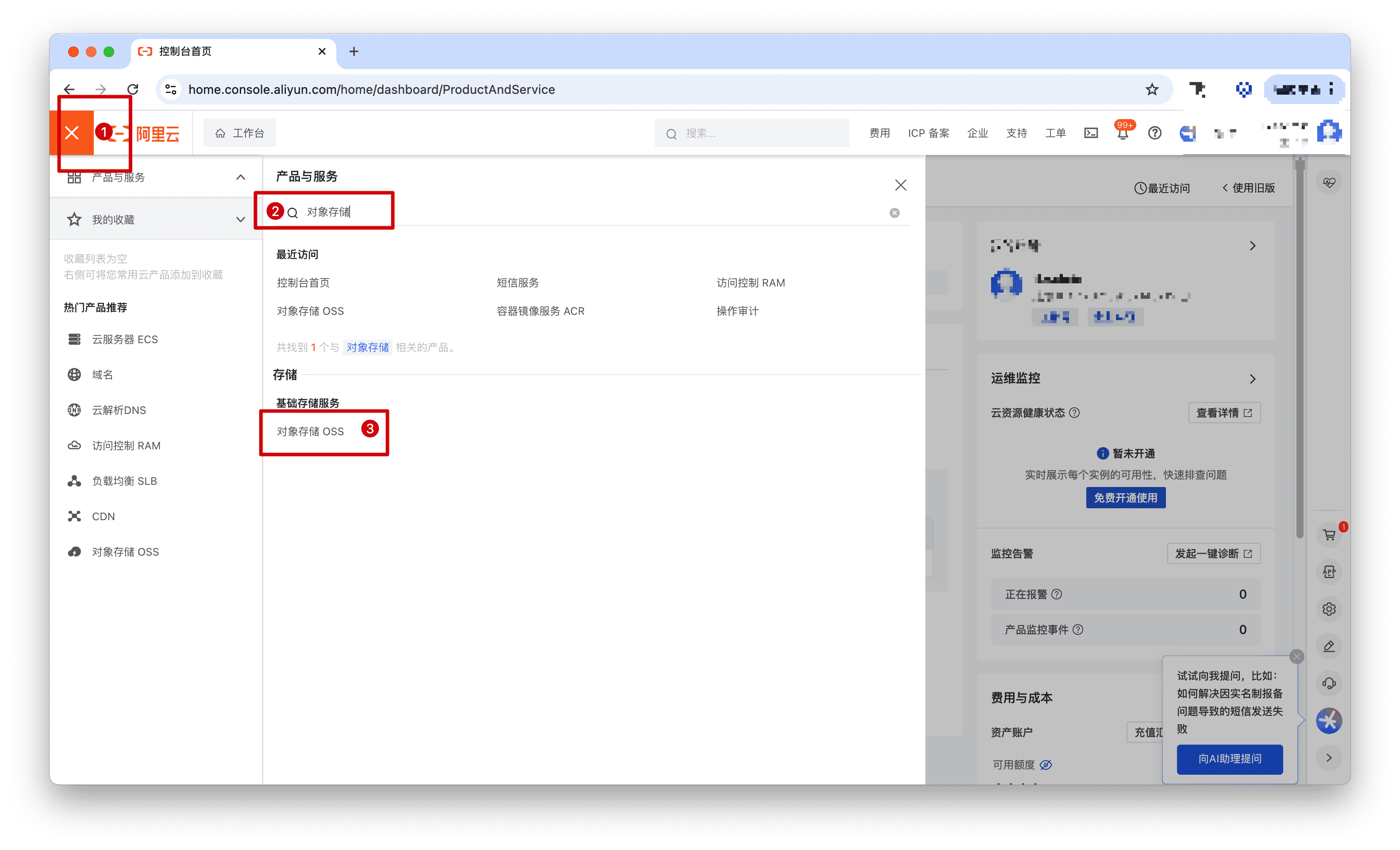Screen dimensions: 1400x850
Task: Open the ICP 备案 menu
Action: pos(928,133)
